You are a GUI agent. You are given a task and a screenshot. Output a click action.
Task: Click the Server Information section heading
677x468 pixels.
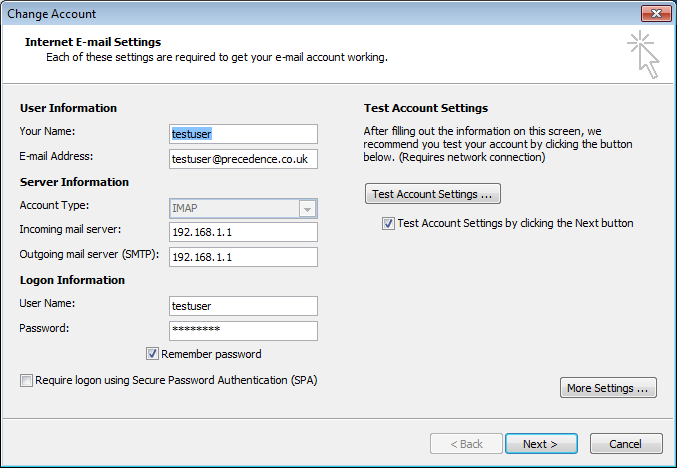click(74, 182)
